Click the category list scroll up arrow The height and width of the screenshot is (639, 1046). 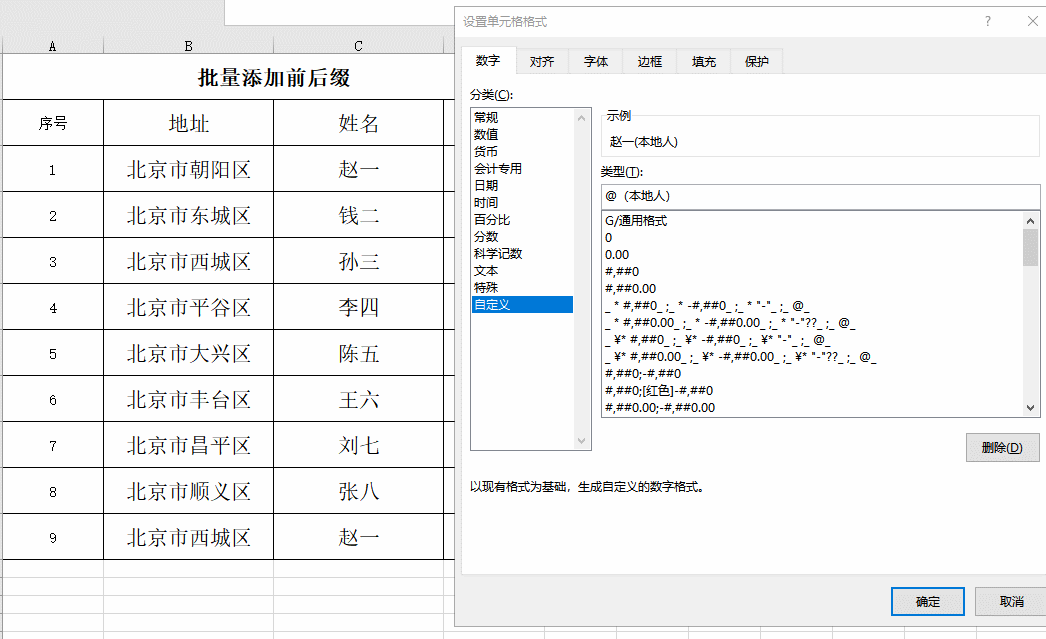[x=581, y=118]
